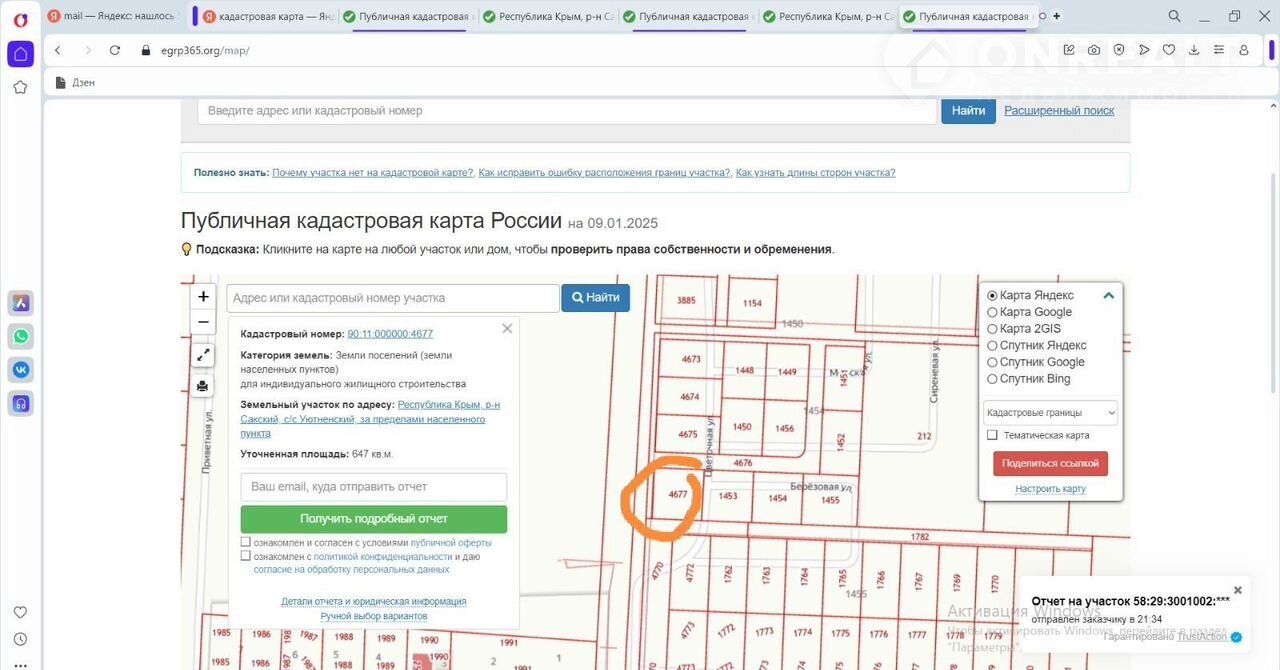Select the Карта Google radio option
Viewport: 1280px width, 670px height.
click(x=992, y=312)
